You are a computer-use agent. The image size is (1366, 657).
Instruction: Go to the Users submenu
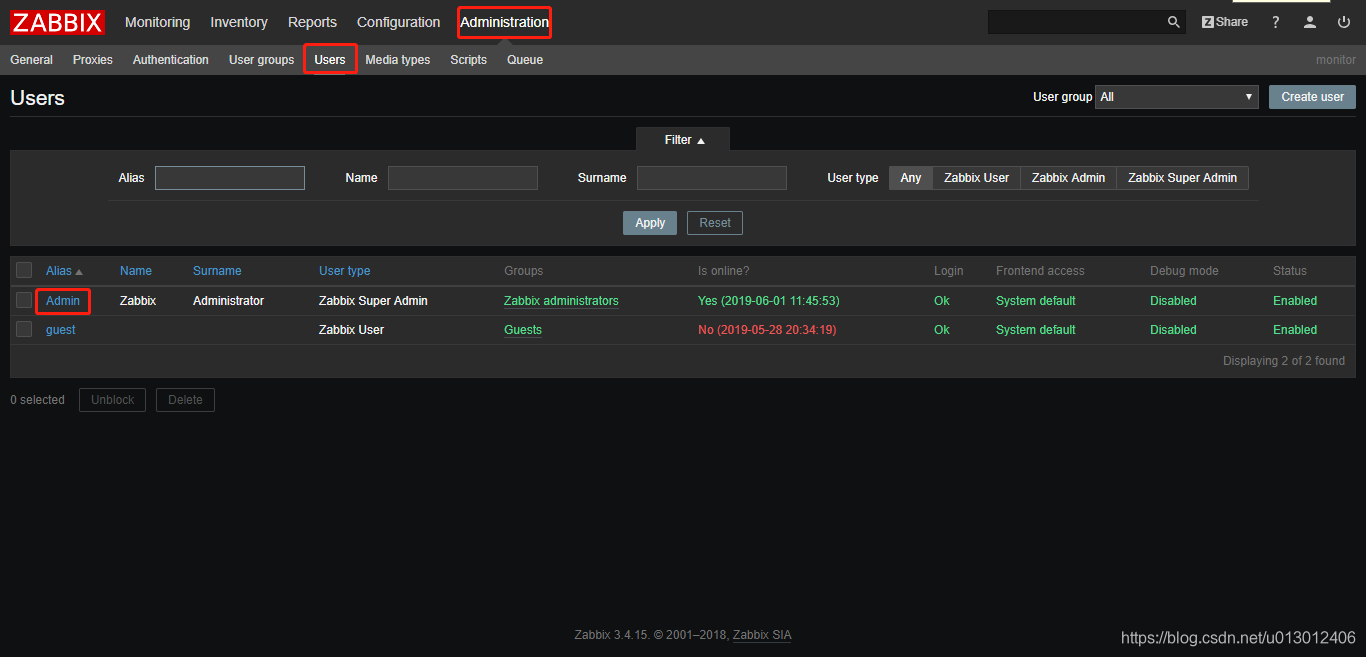click(x=330, y=60)
